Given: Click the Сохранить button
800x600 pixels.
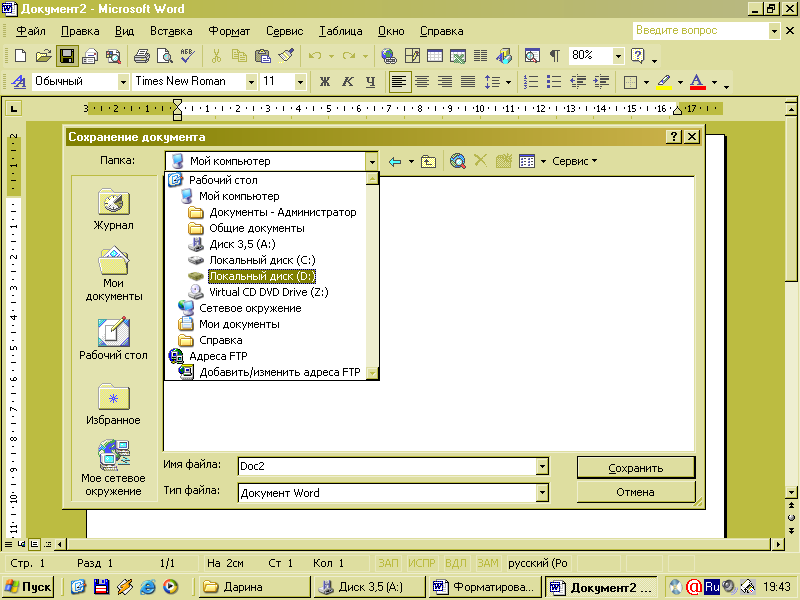Looking at the screenshot, I should 636,468.
